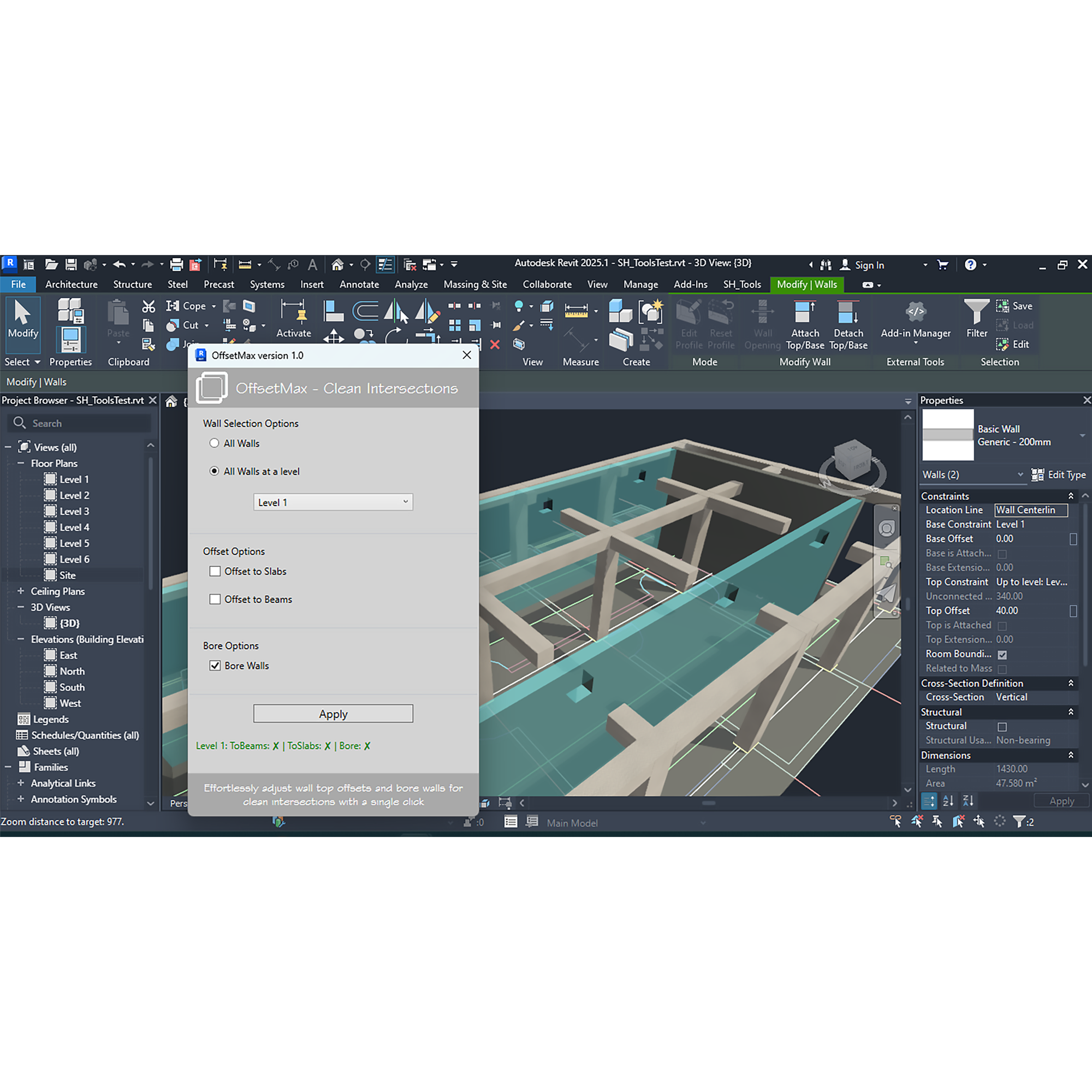
Task: Switch to the Architecture ribbon tab
Action: coord(71,284)
